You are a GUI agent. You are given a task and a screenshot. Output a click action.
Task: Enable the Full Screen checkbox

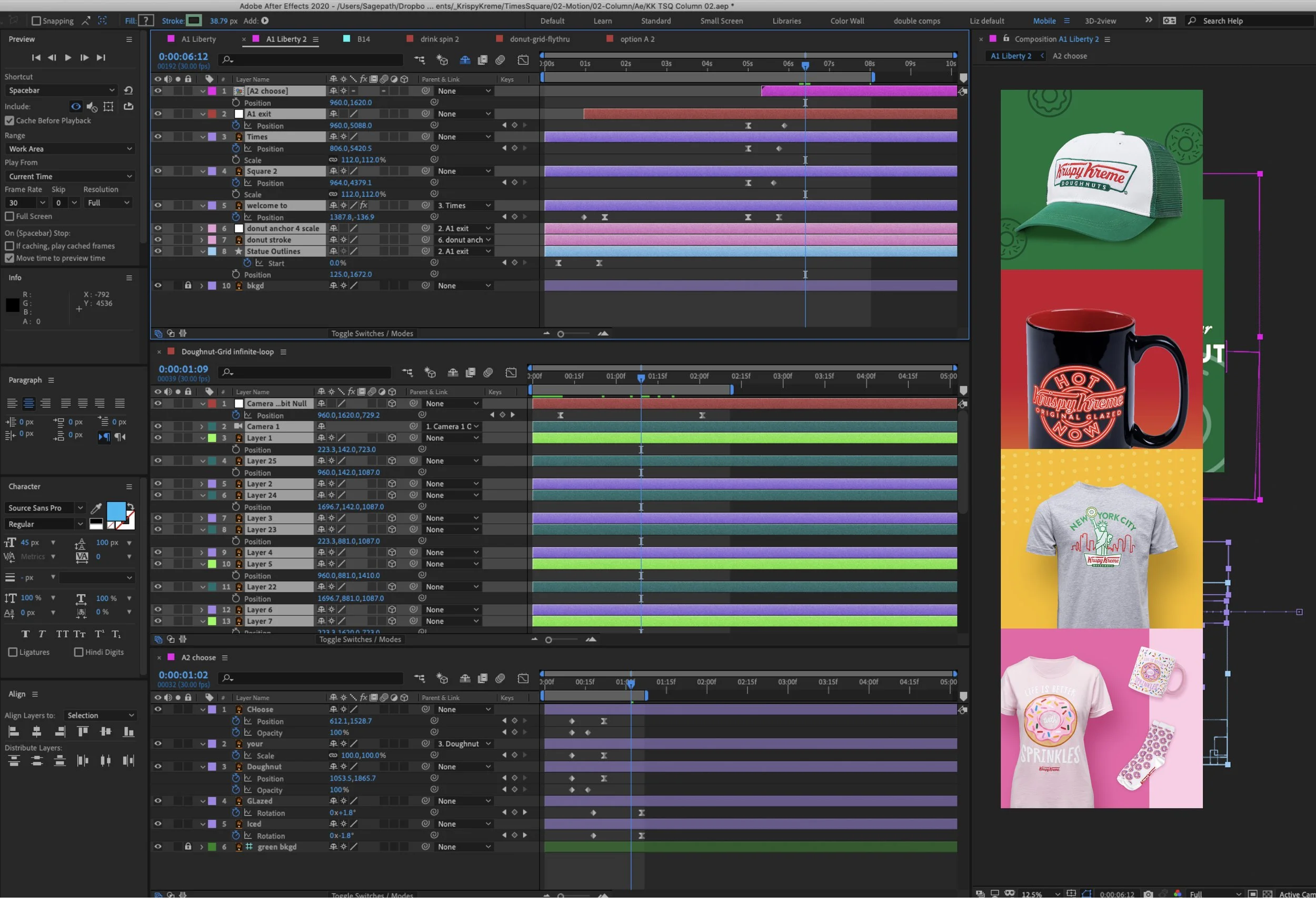(x=9, y=216)
